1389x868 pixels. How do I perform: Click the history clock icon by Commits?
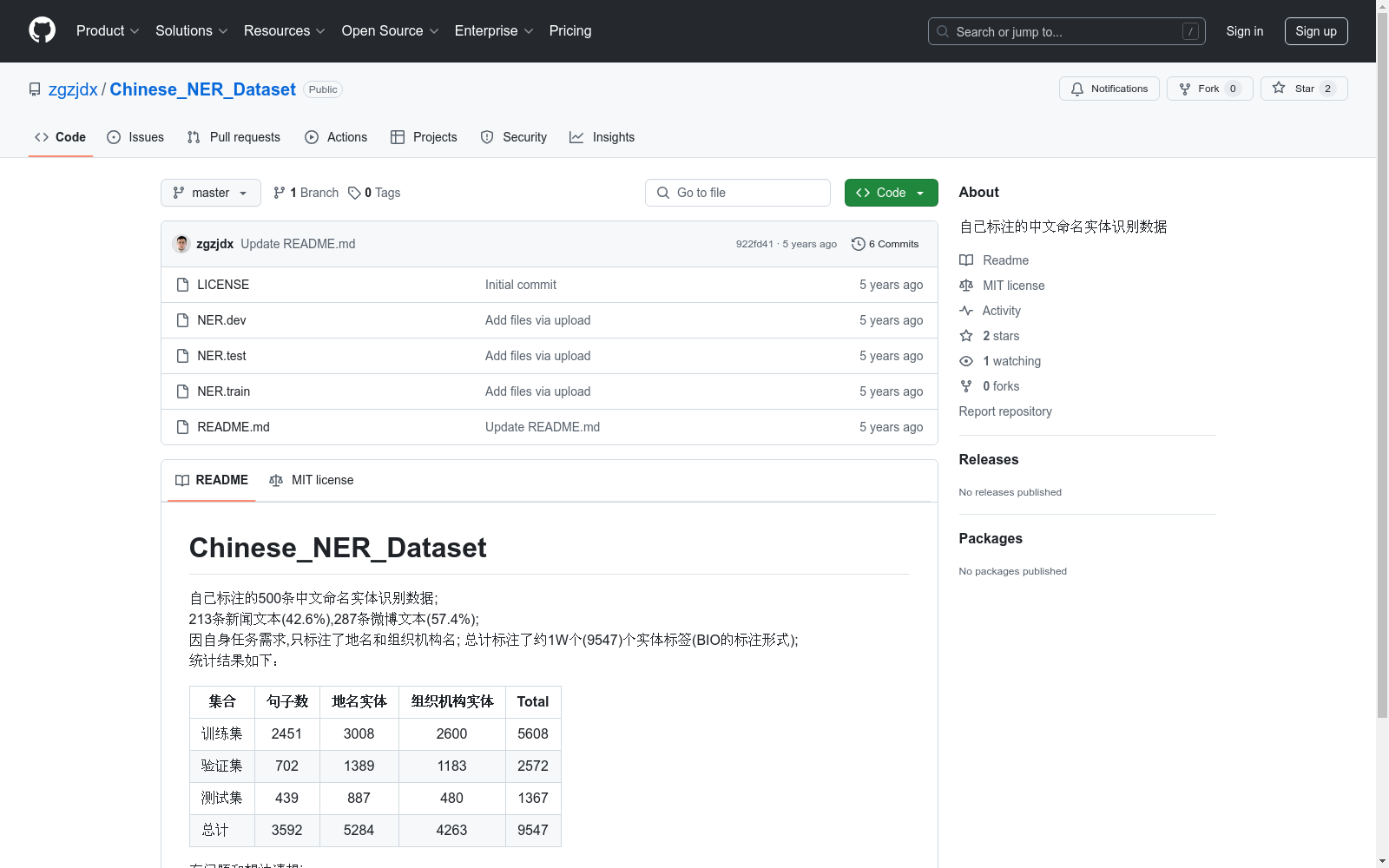[859, 244]
